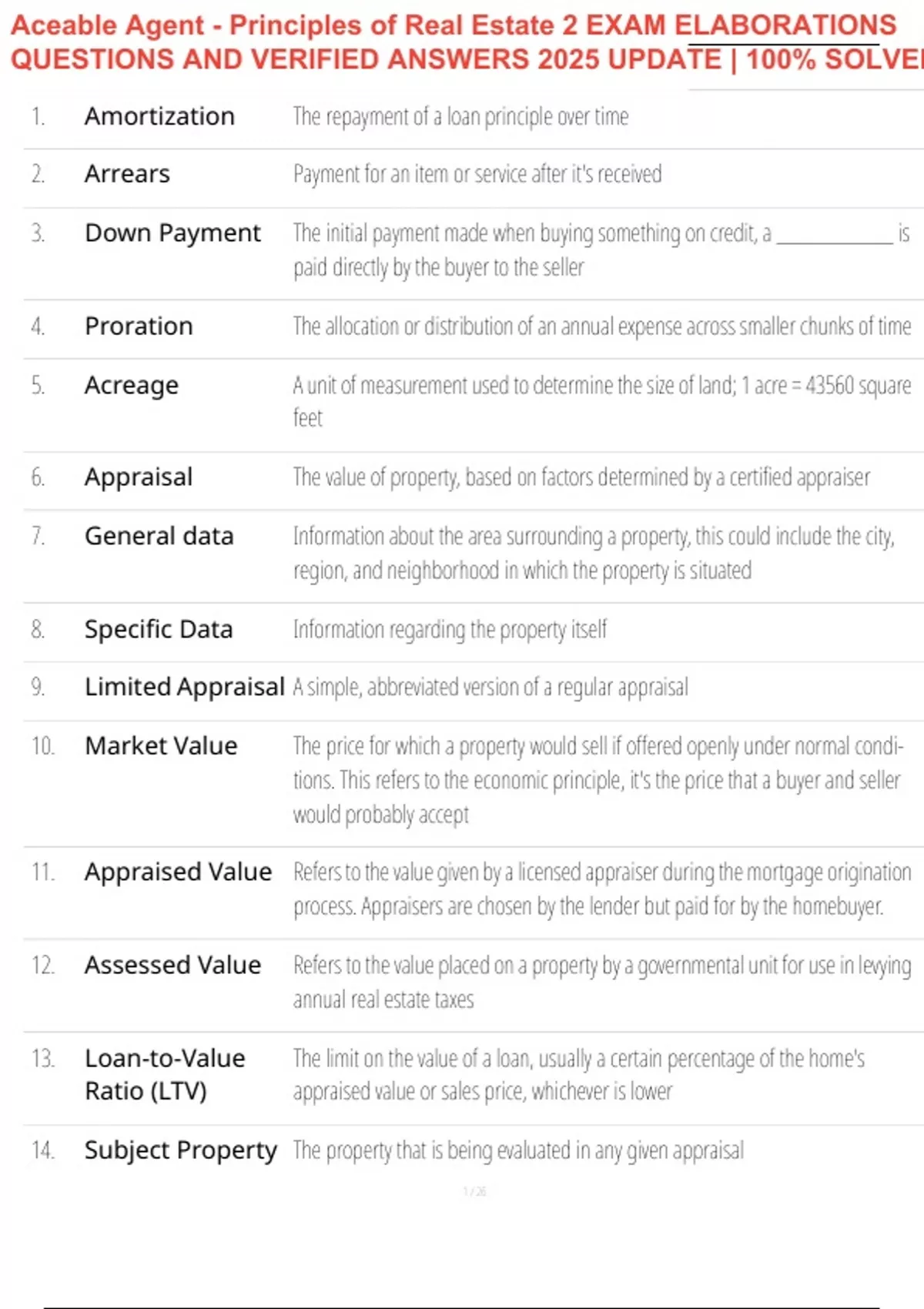Click the Limited Appraisal term
The width and height of the screenshot is (924, 1309).
pyautogui.click(x=185, y=686)
